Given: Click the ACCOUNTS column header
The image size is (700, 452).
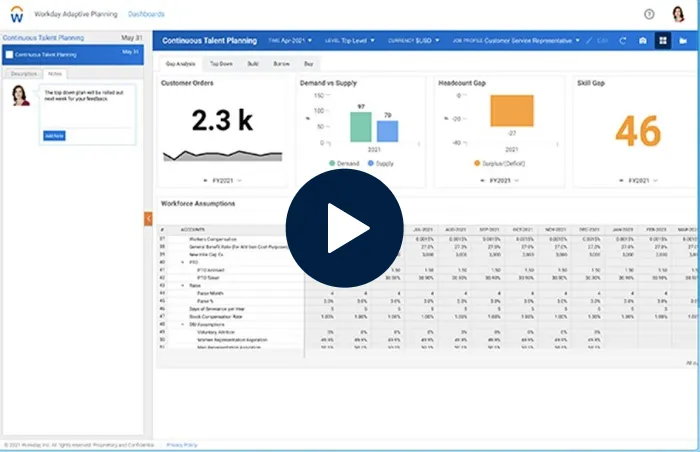Looking at the screenshot, I should (x=192, y=230).
